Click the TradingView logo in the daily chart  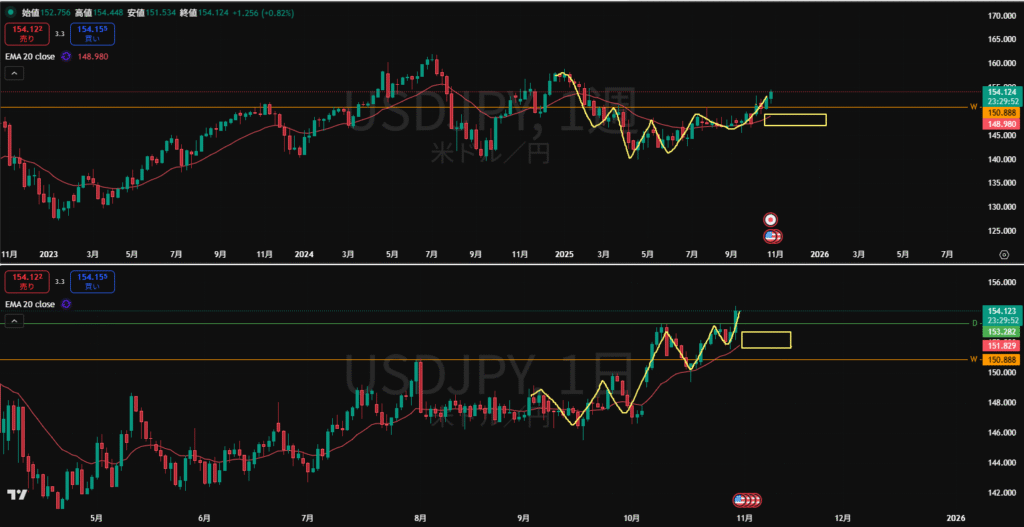point(16,495)
